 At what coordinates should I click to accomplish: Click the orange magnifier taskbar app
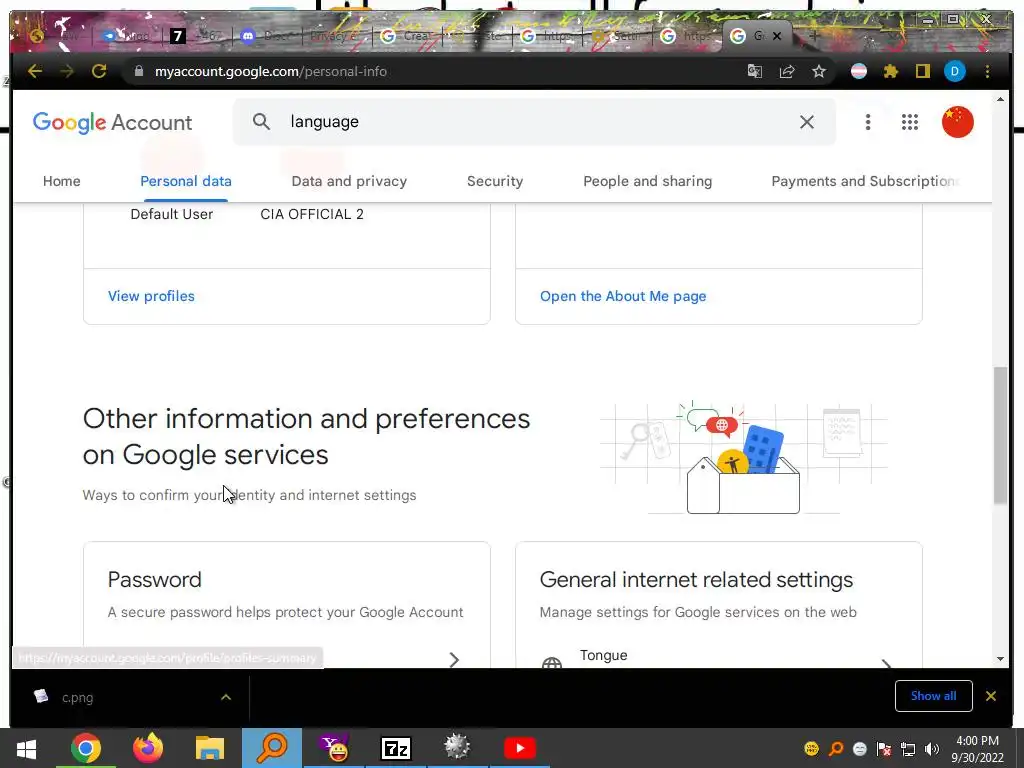coord(272,748)
